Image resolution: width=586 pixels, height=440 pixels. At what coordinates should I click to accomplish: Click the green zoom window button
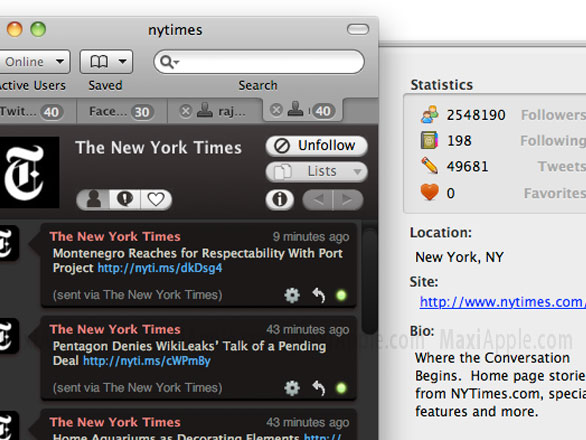coord(38,29)
